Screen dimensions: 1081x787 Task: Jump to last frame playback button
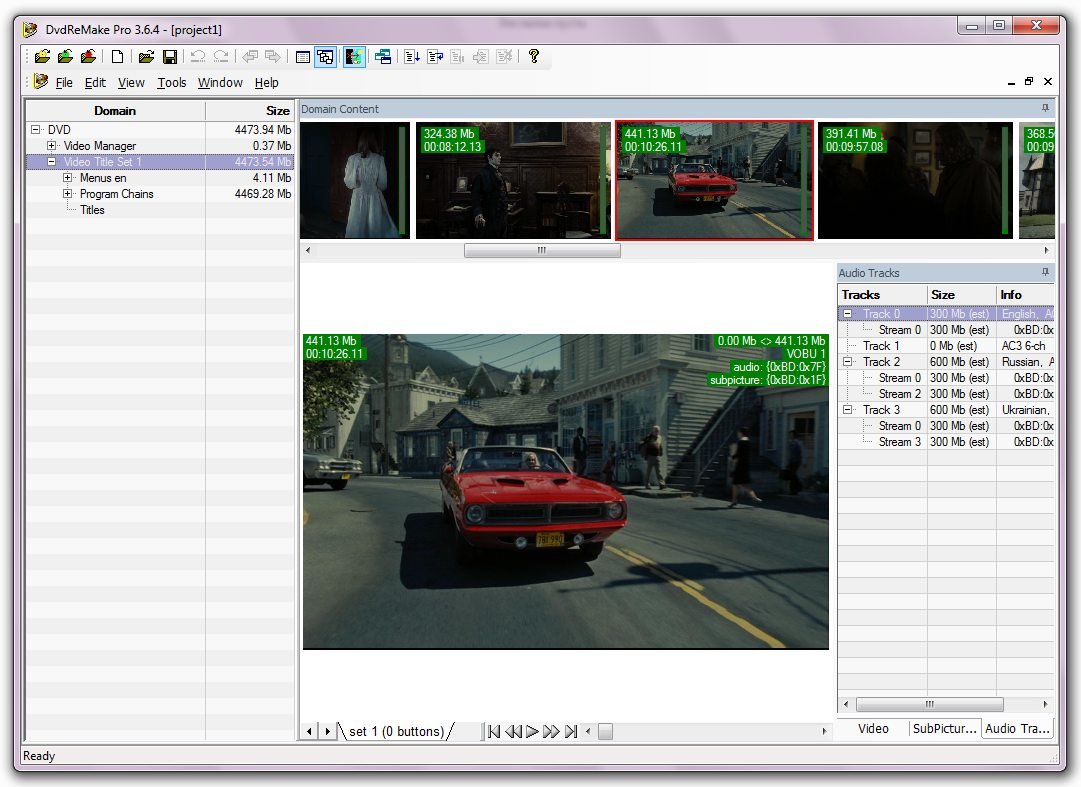(x=571, y=732)
